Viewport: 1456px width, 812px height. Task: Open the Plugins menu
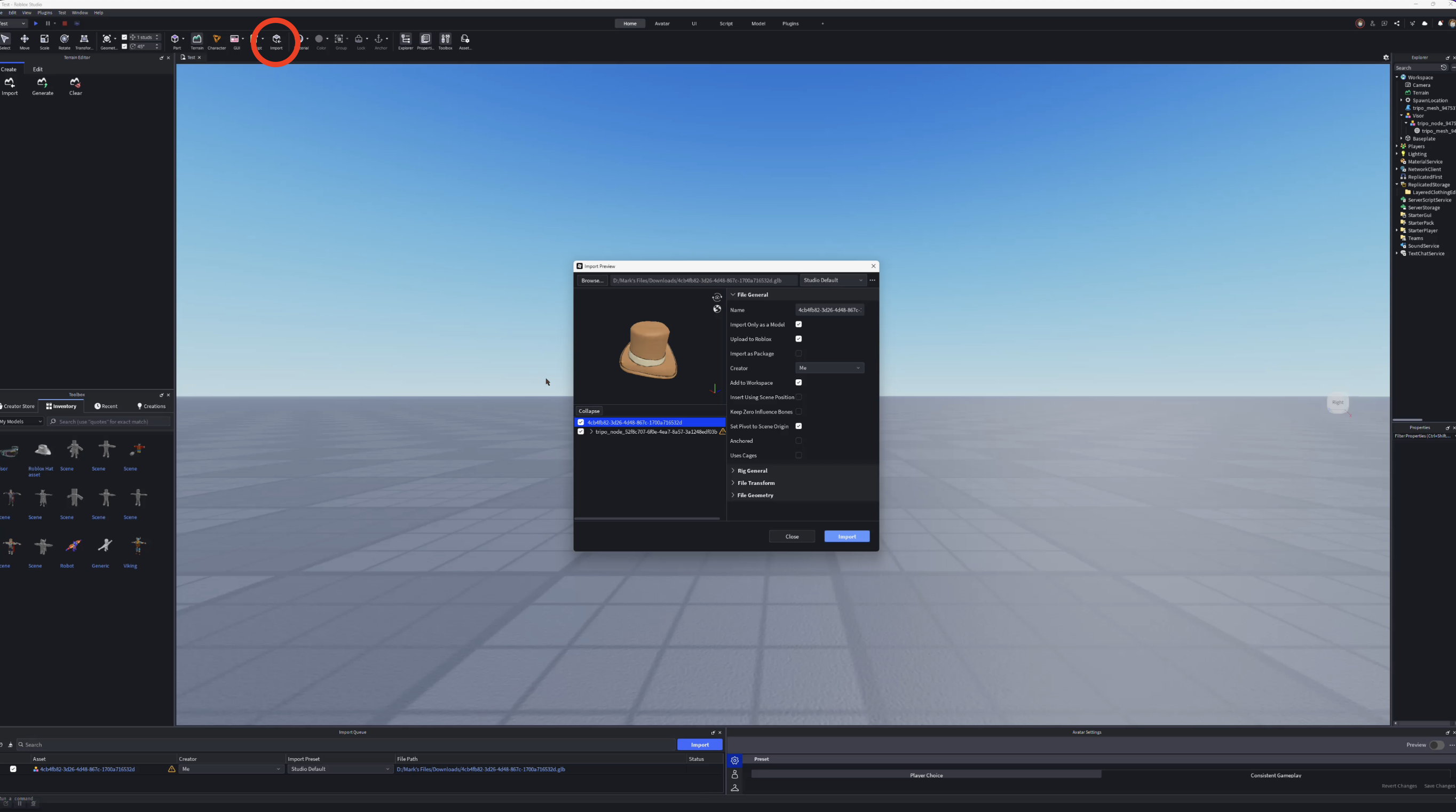pos(45,12)
